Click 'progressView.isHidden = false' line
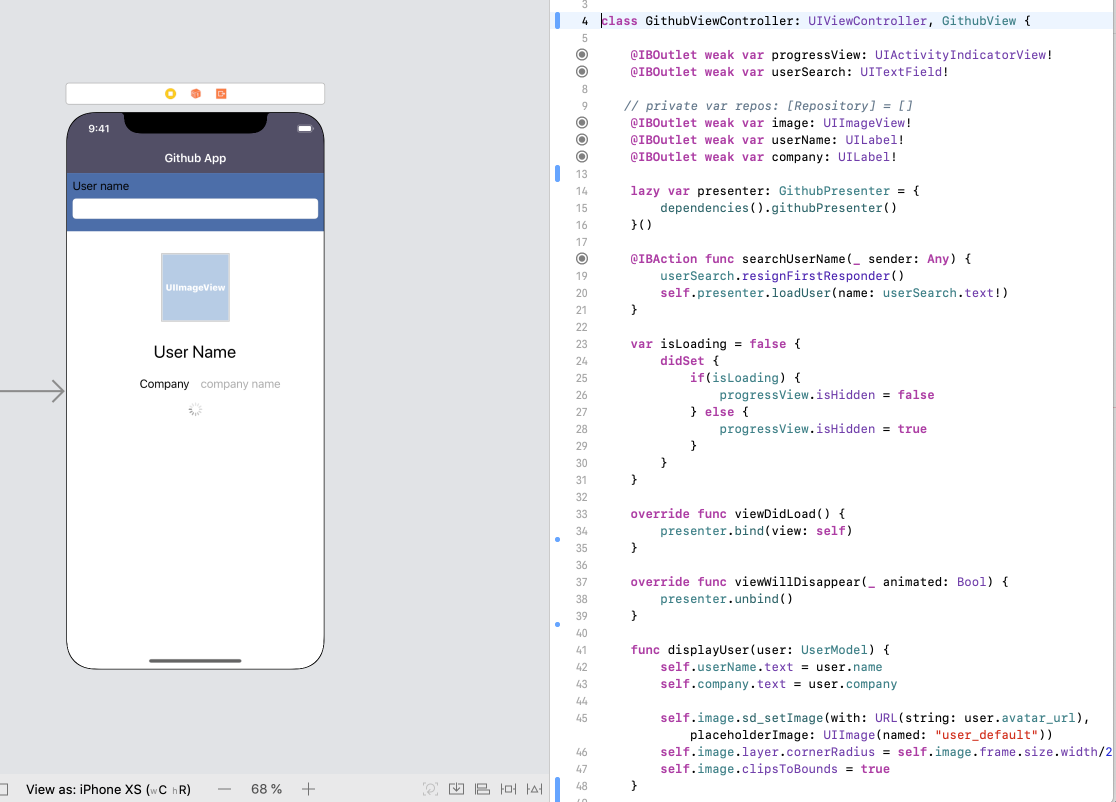1116x802 pixels. pos(826,395)
